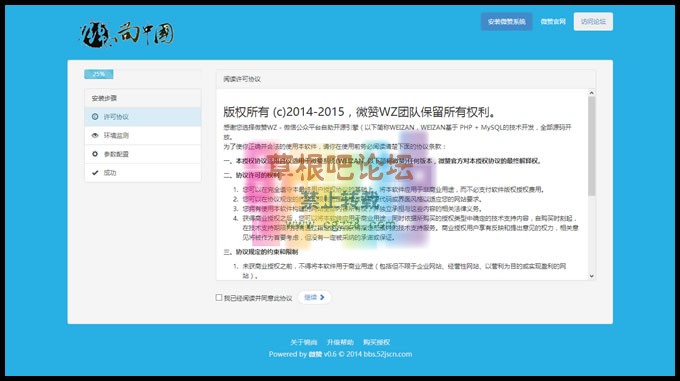This screenshot has width=680, height=381.
Task: Open the 访问论坛 button
Action: coord(593,22)
